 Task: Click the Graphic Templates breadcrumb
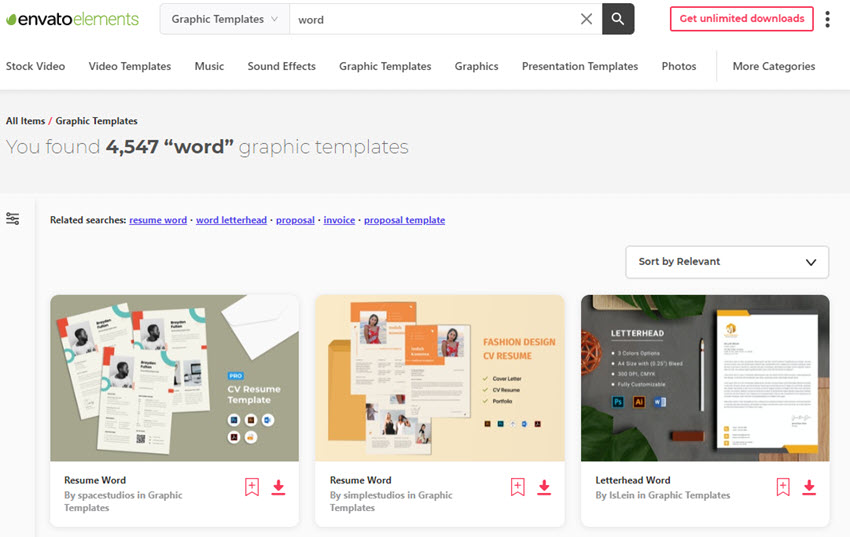[96, 121]
